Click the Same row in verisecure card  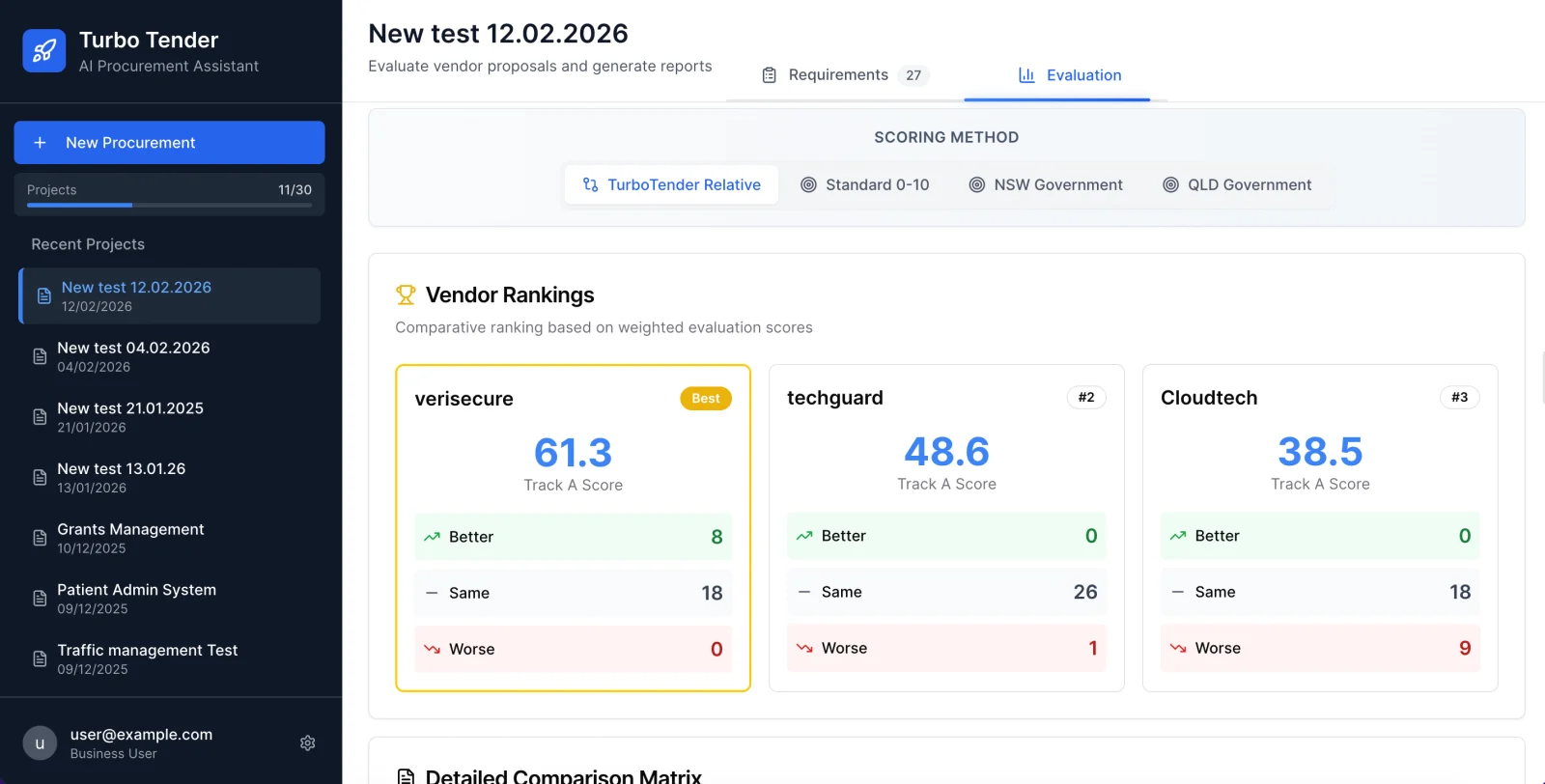point(574,593)
